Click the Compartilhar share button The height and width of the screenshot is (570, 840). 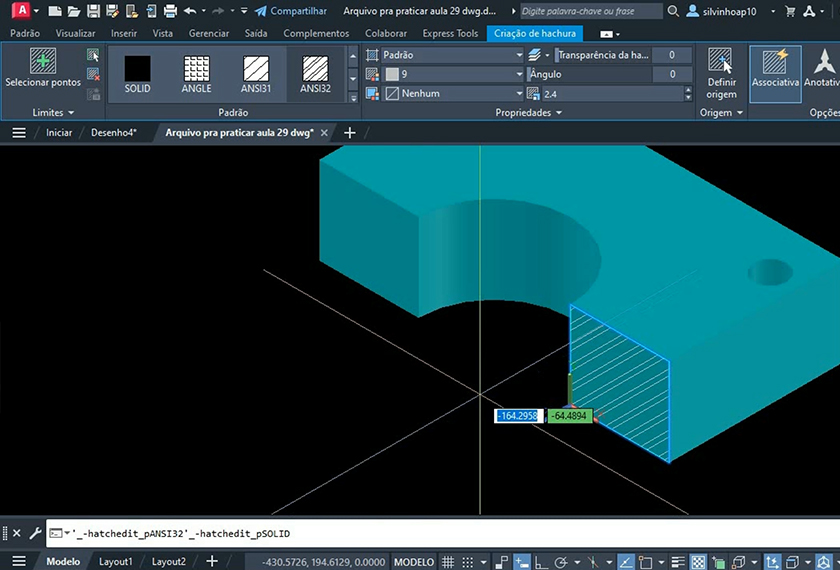pyautogui.click(x=290, y=11)
